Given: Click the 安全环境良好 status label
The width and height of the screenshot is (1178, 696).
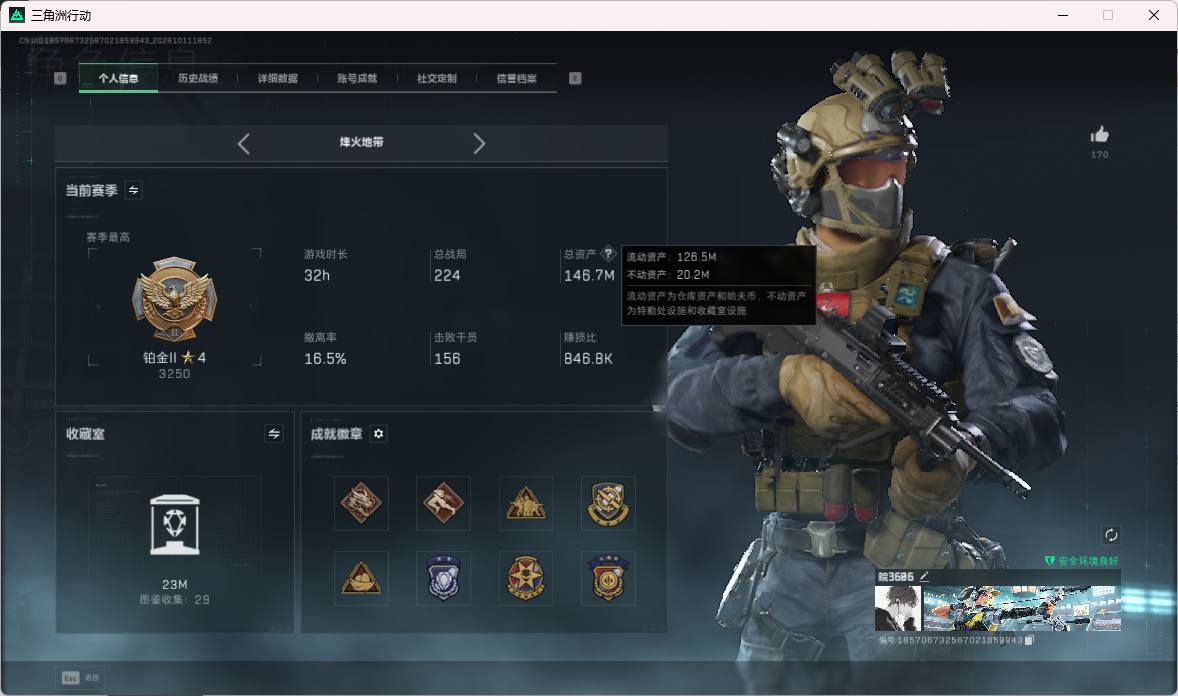Looking at the screenshot, I should 1081,561.
